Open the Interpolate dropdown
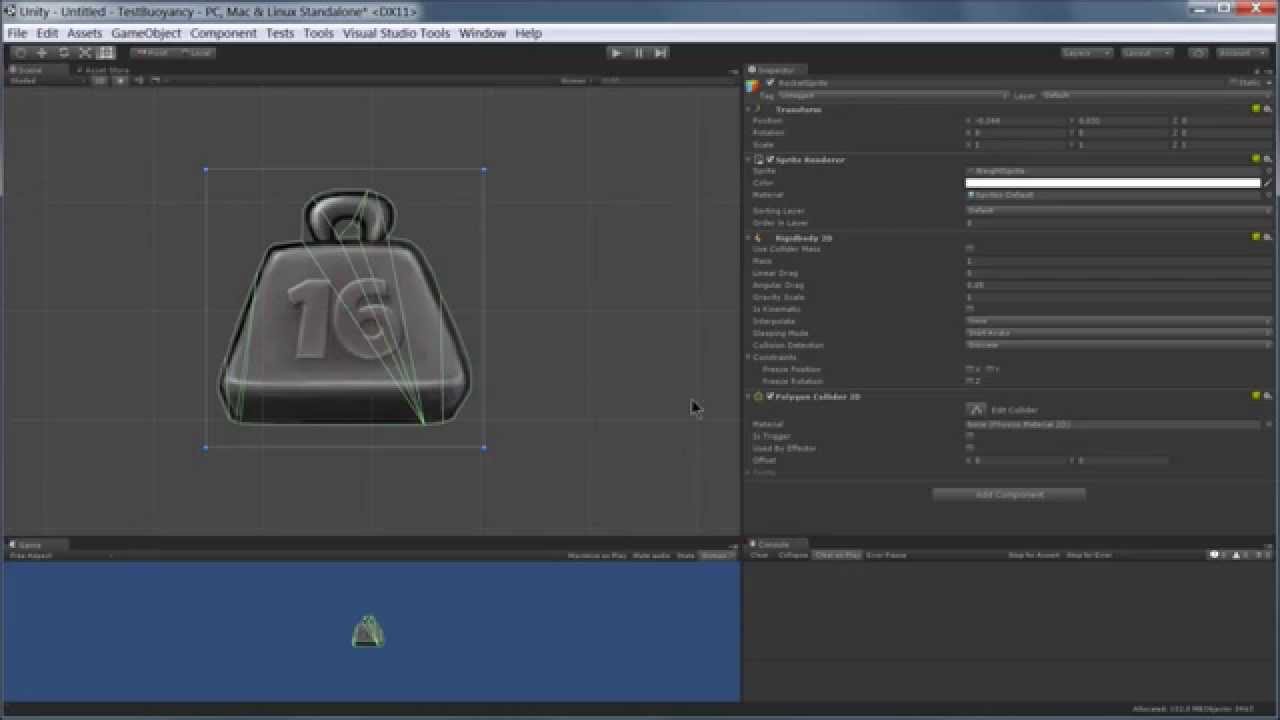This screenshot has width=1280, height=720. (1118, 321)
